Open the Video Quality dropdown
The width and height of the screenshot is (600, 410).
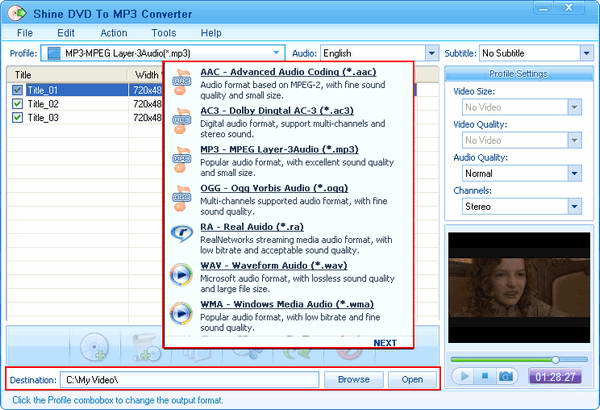click(574, 140)
